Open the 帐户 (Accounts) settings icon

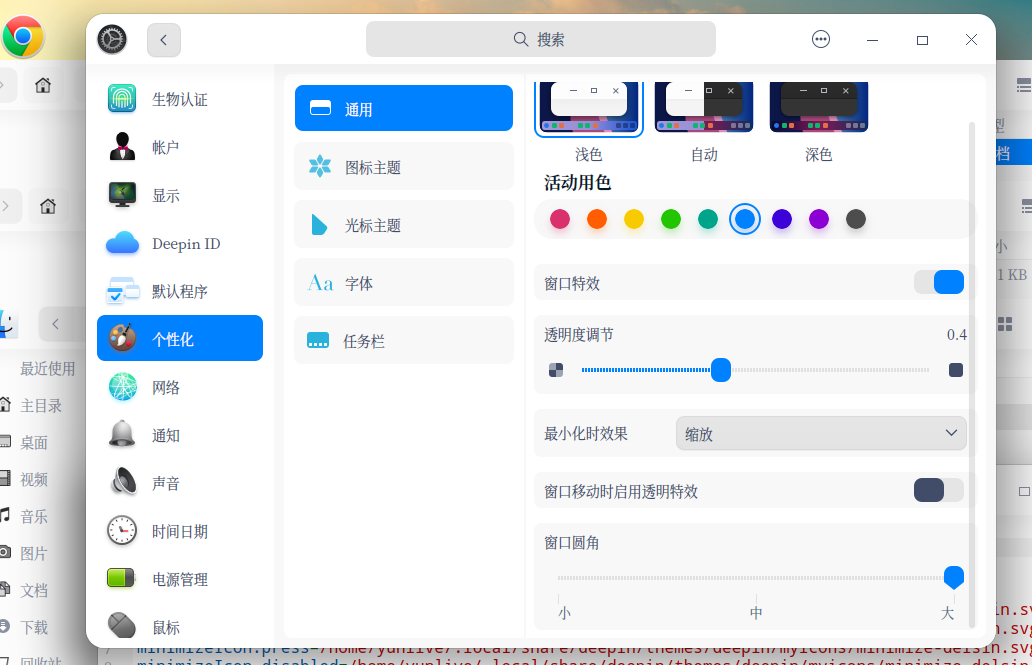pyautogui.click(x=122, y=147)
